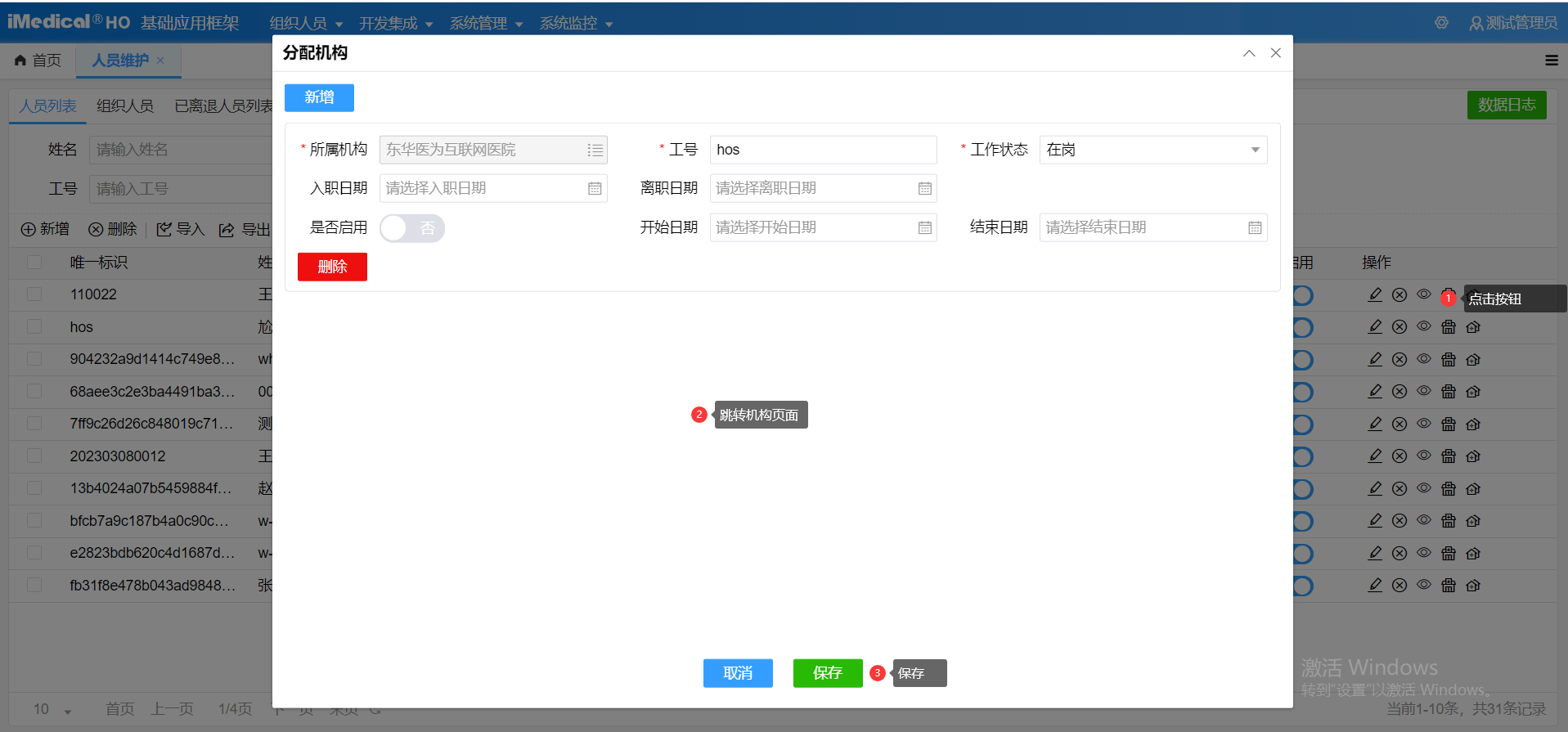Click the 数据日志 button

click(x=1507, y=105)
